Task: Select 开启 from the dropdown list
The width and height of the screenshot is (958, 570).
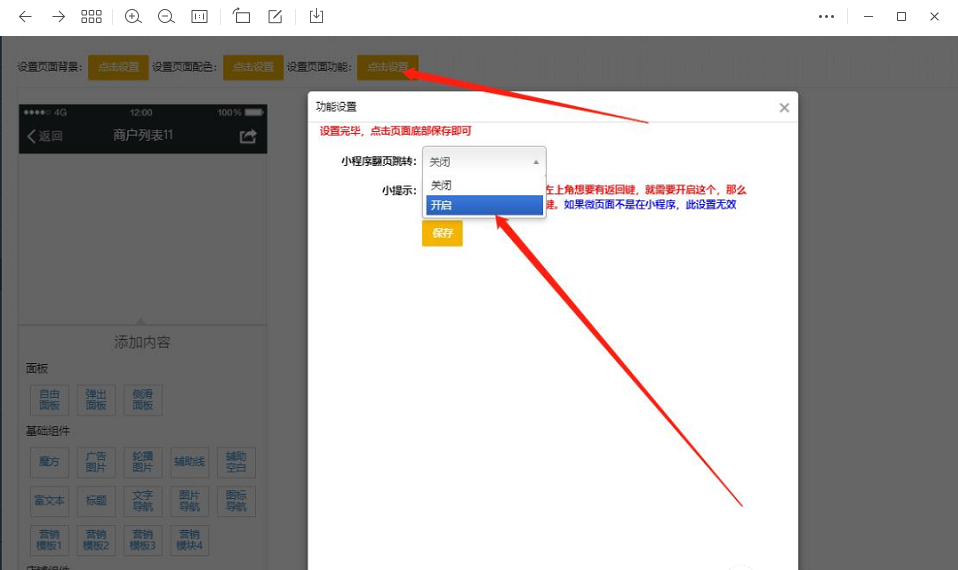Action: pyautogui.click(x=484, y=205)
